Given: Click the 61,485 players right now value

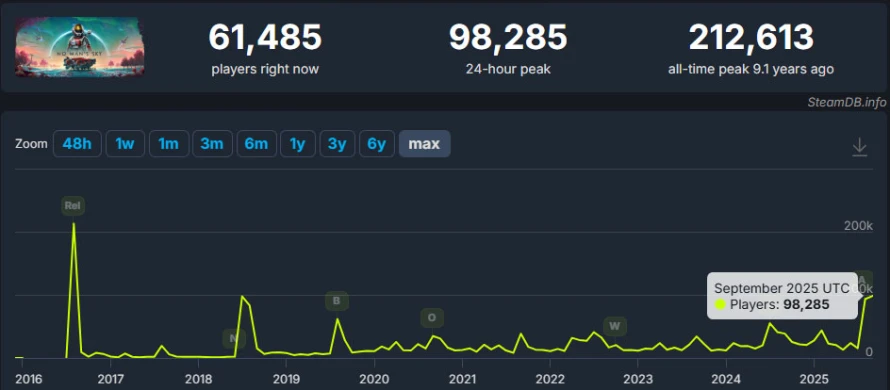Looking at the screenshot, I should click(x=265, y=37).
